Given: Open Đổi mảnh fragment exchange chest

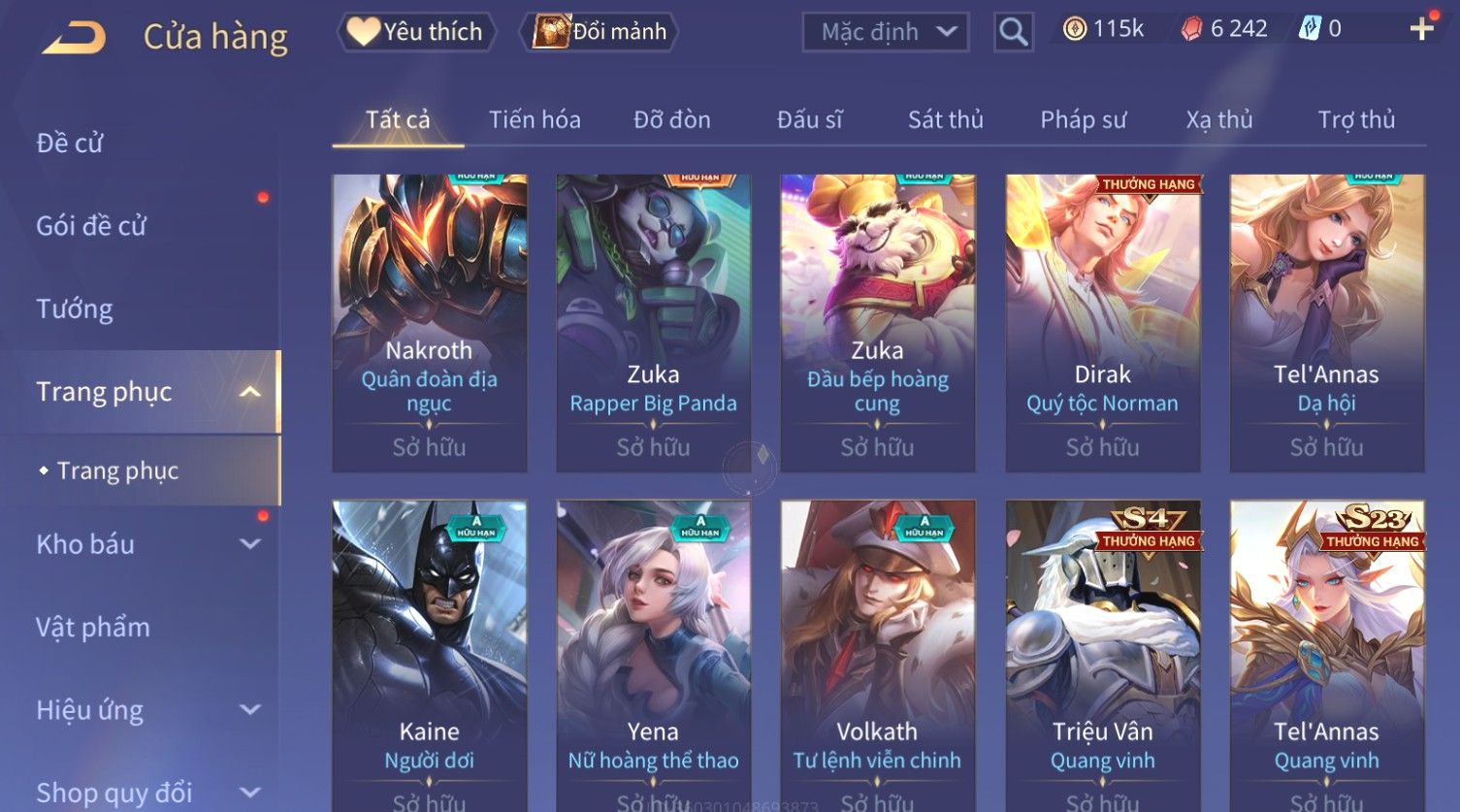Looking at the screenshot, I should tap(600, 32).
